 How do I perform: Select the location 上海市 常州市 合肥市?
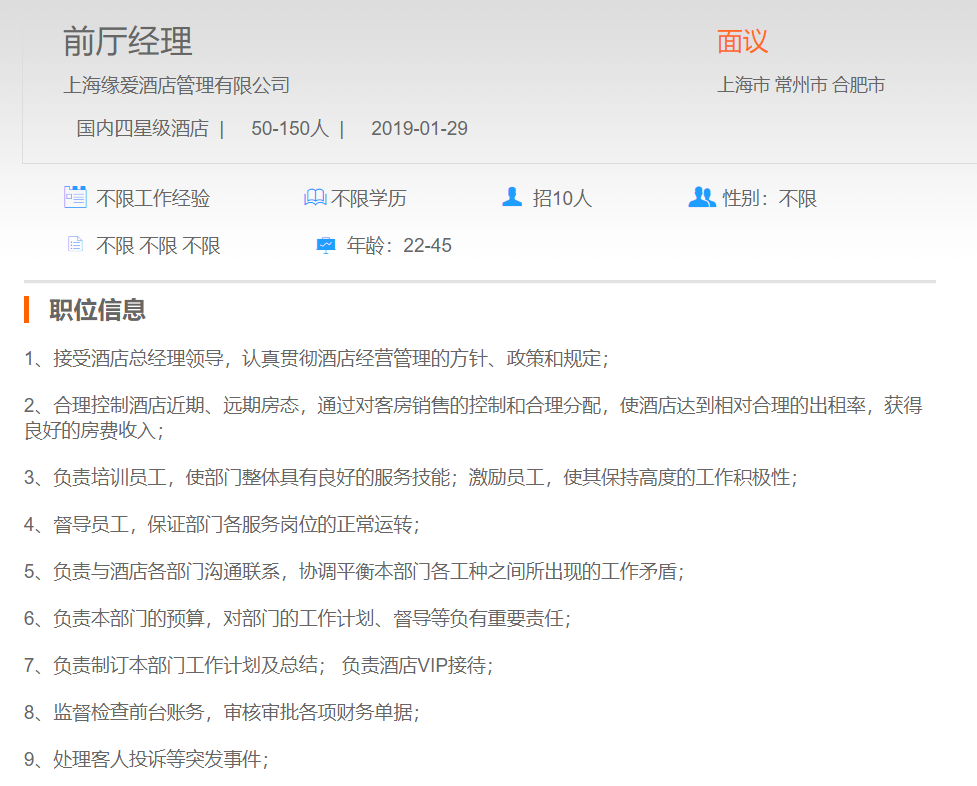tap(800, 85)
